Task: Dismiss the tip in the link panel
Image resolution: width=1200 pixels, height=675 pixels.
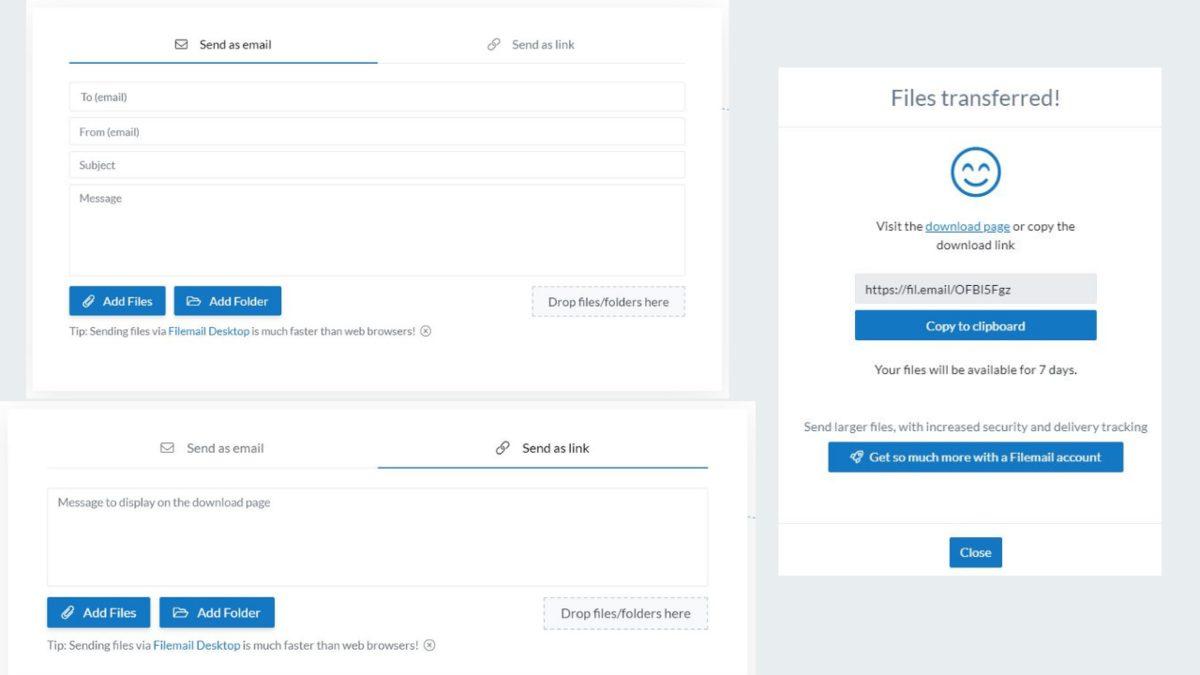Action: pyautogui.click(x=430, y=645)
